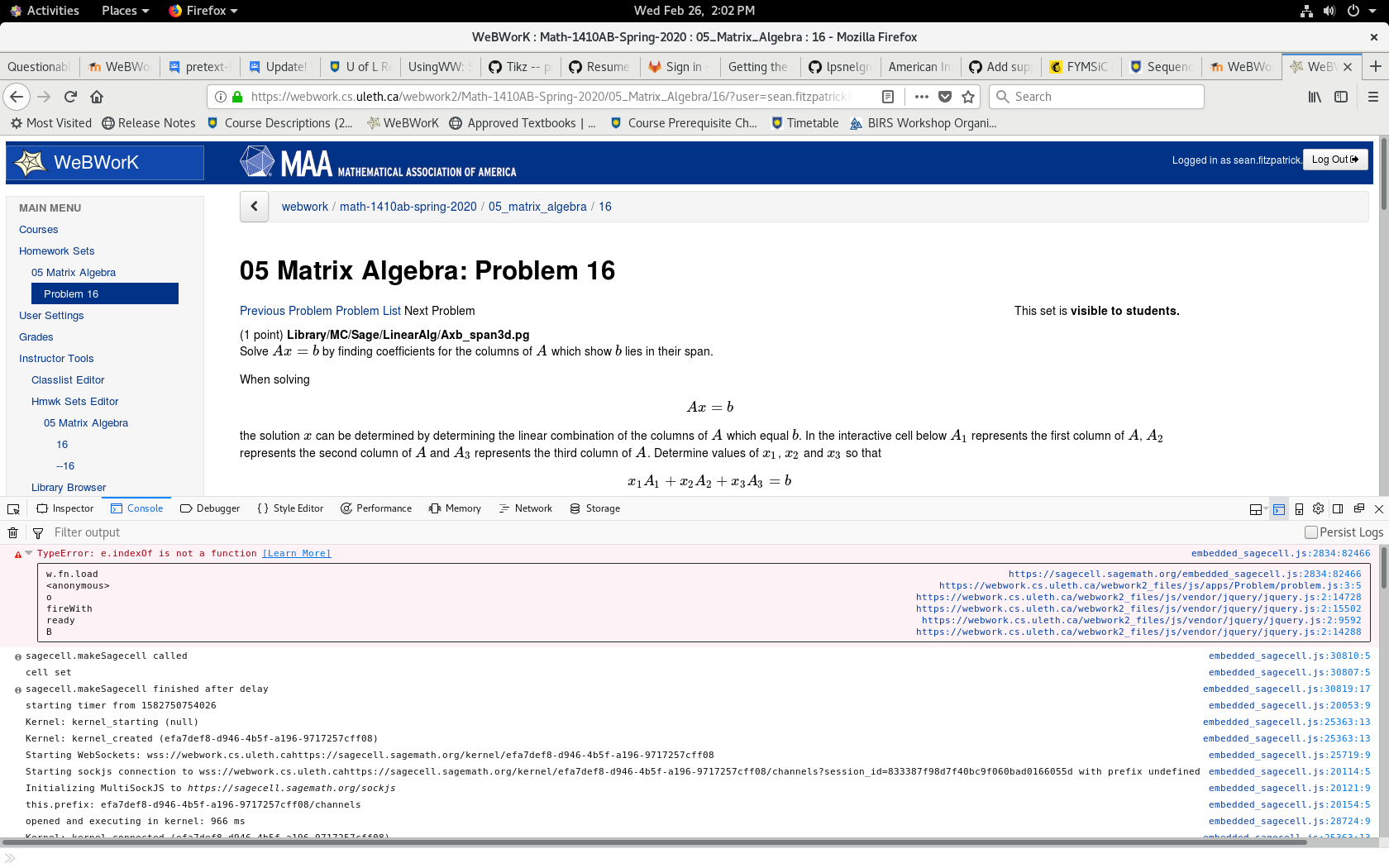Click the MAA logo in header
Image resolution: width=1389 pixels, height=868 pixels.
tap(379, 162)
